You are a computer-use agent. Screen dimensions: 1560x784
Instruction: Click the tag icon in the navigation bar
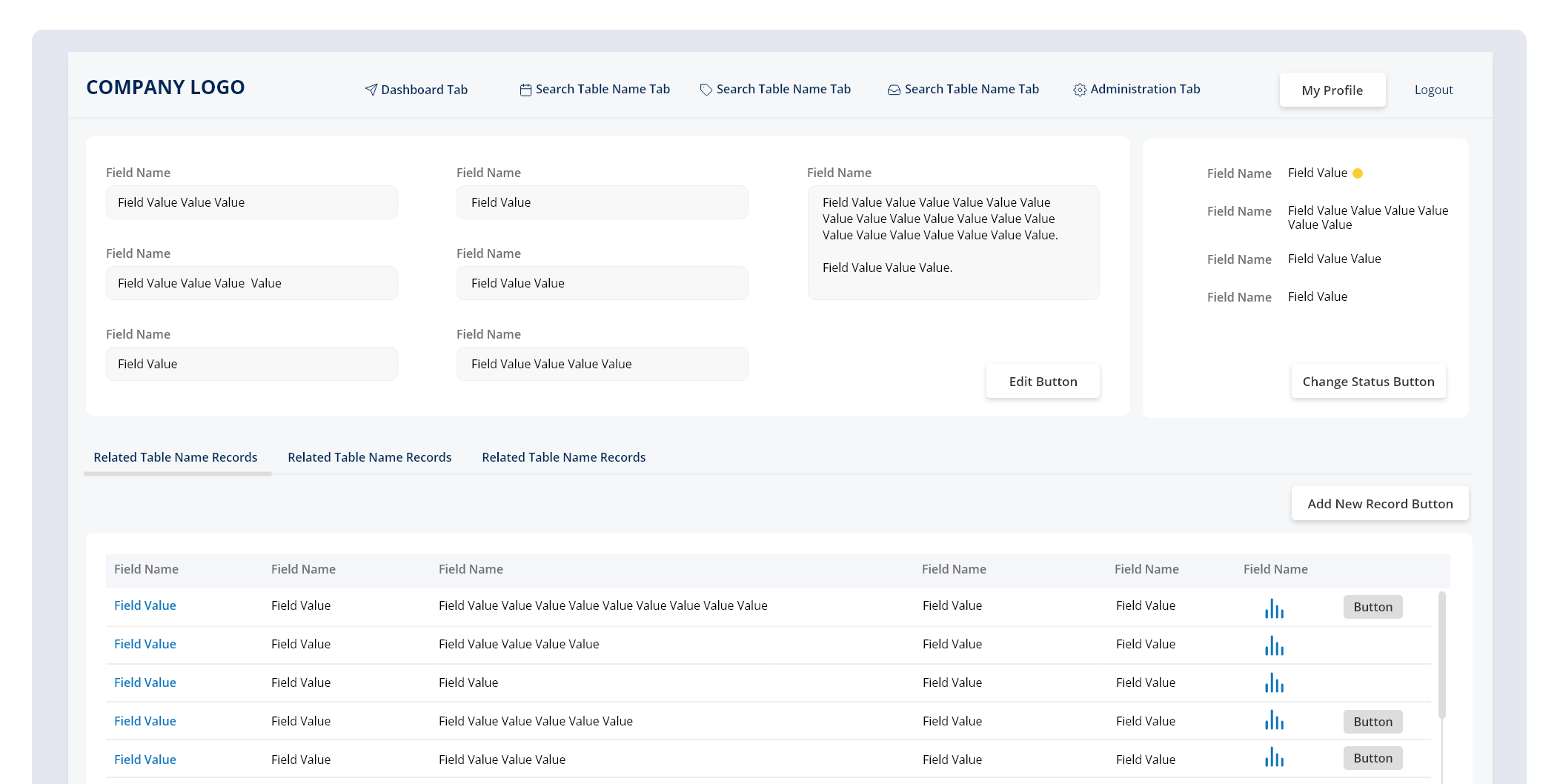(x=706, y=90)
